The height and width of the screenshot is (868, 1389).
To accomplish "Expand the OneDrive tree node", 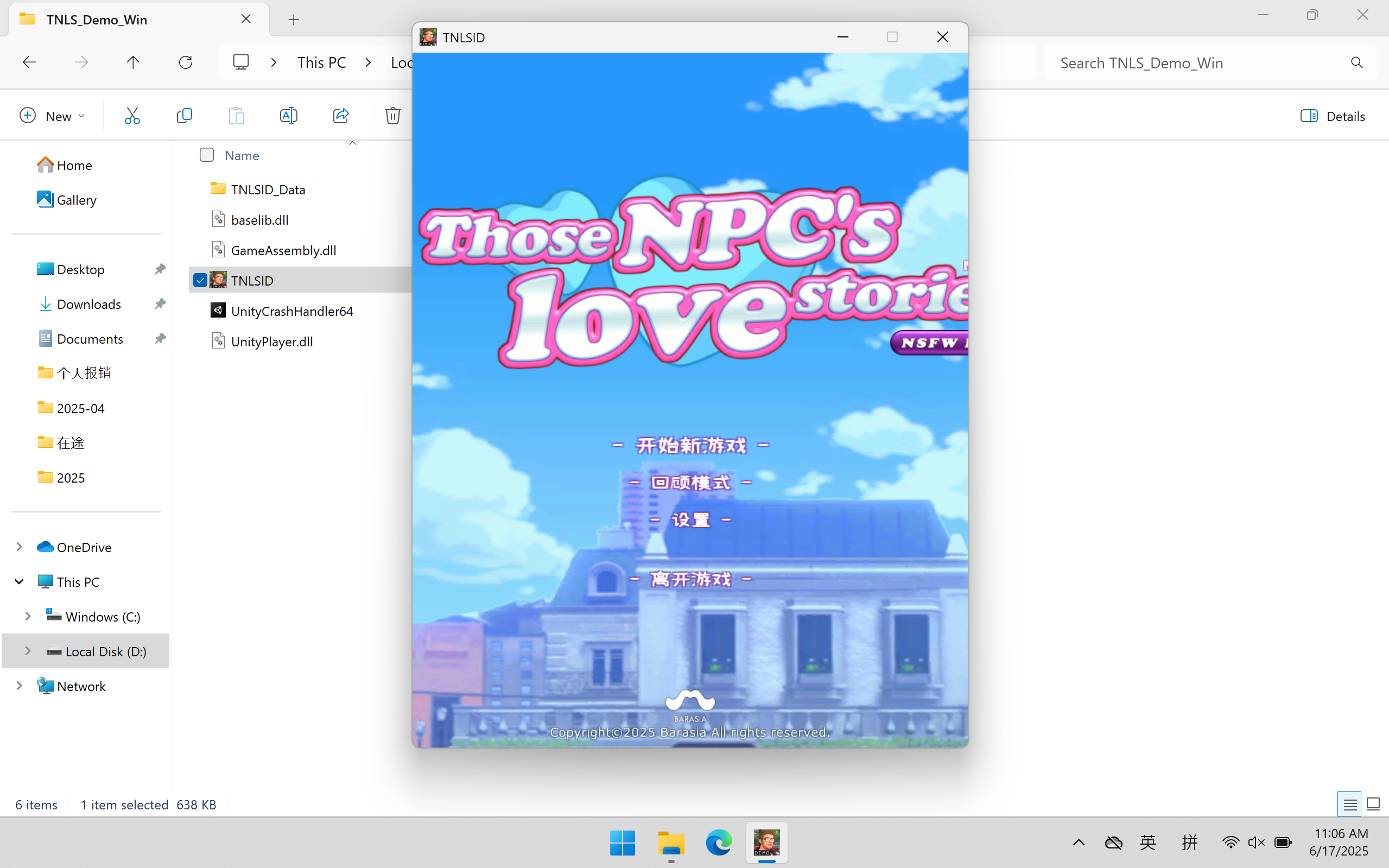I will coord(19,547).
